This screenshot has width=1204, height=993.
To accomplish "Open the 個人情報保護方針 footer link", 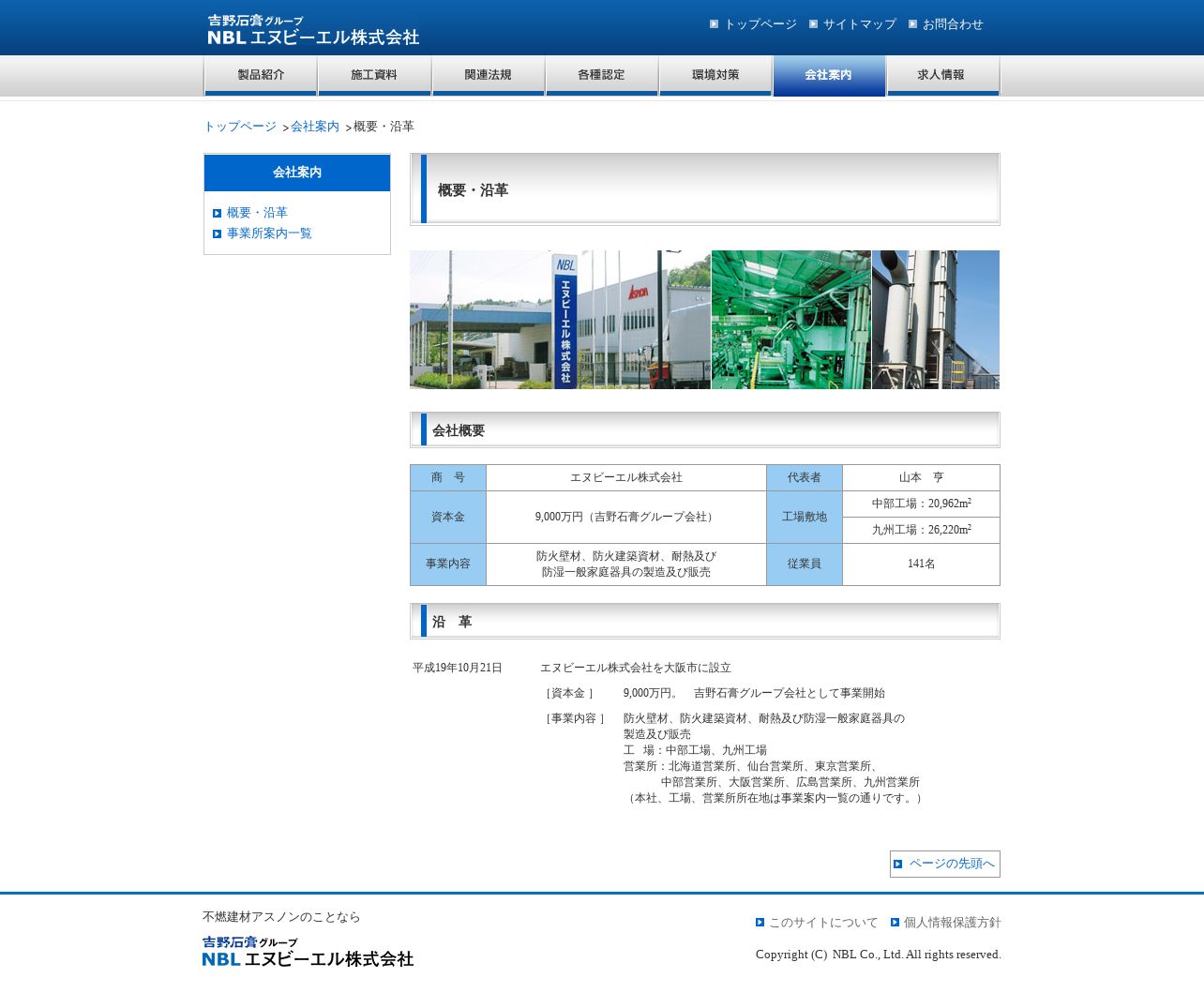I will [953, 923].
